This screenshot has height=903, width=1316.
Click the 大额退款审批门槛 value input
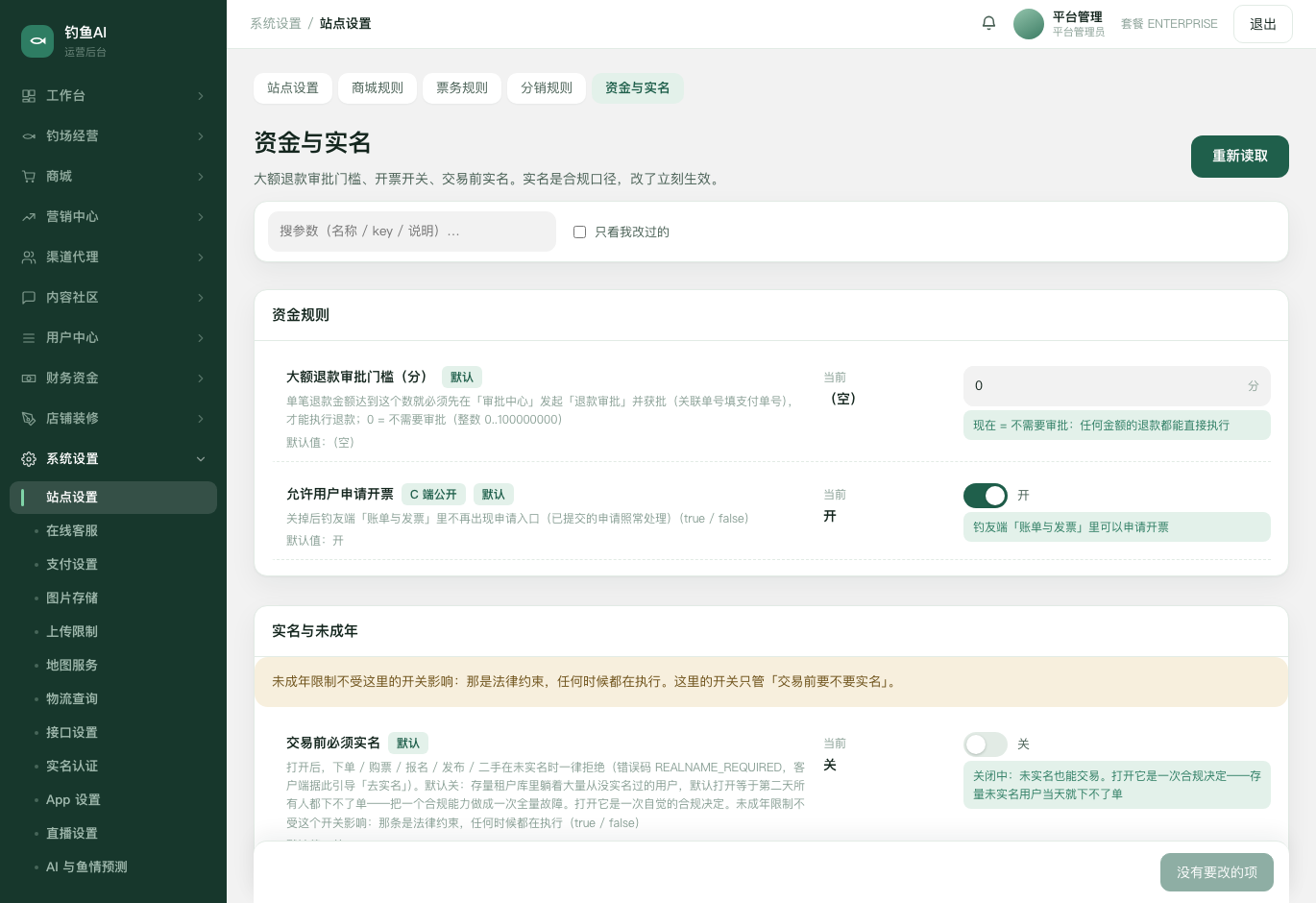pyautogui.click(x=1117, y=385)
